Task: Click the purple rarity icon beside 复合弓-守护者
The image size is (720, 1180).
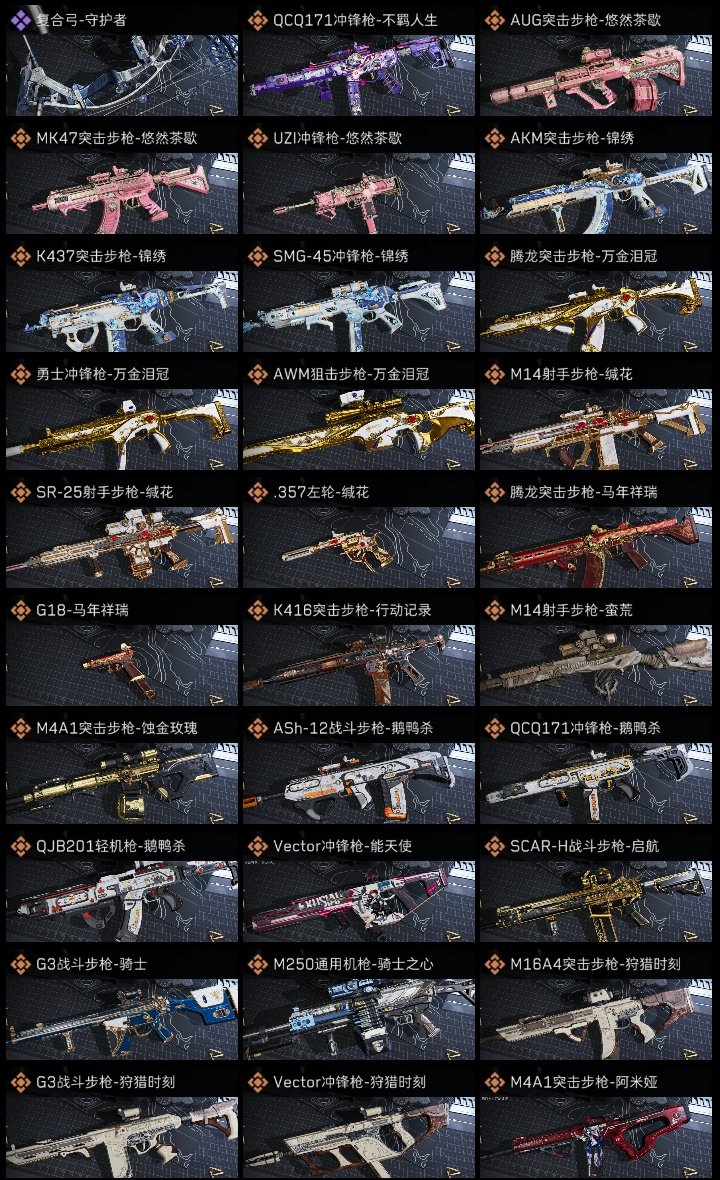Action: click(21, 20)
